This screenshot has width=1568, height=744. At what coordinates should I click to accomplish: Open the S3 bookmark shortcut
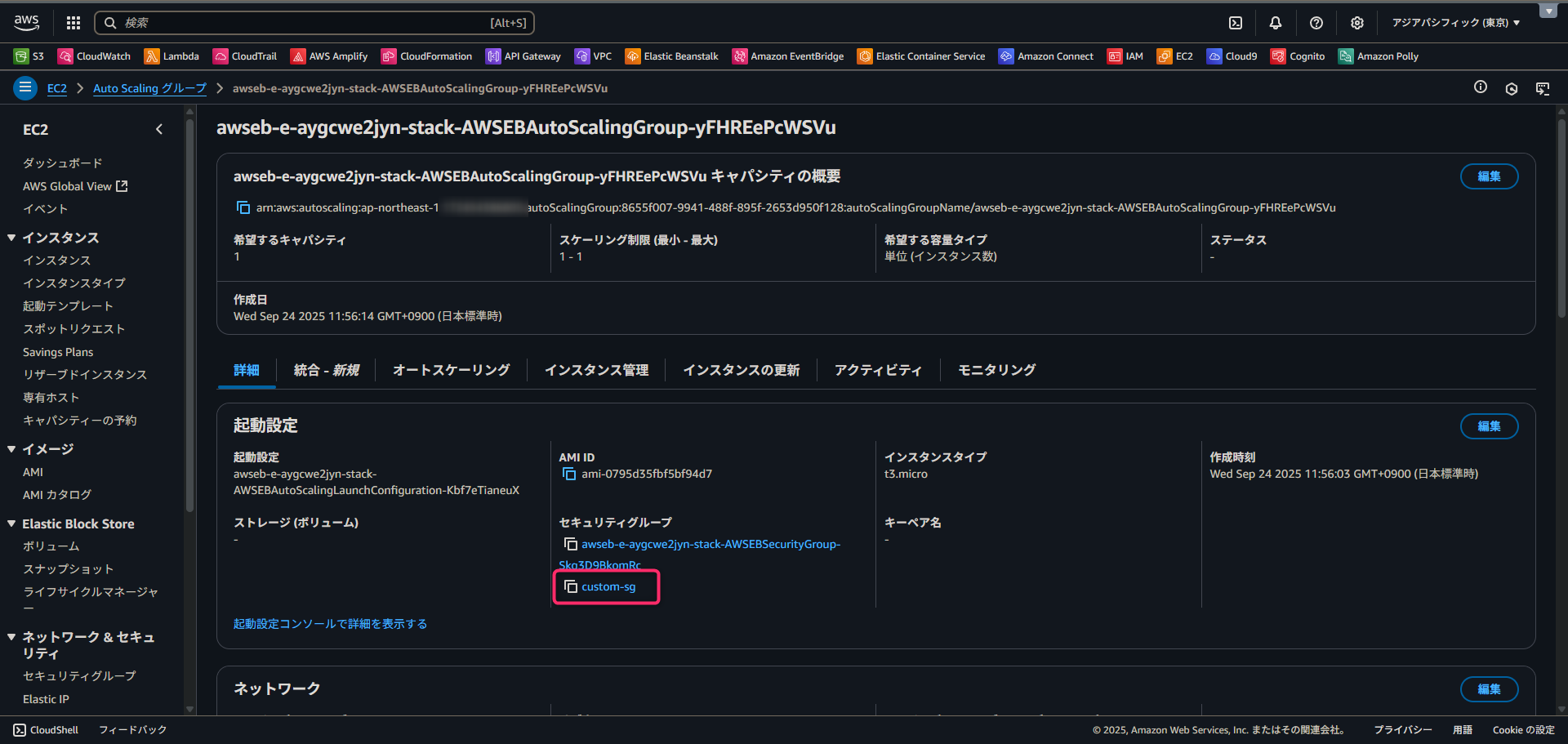(29, 56)
